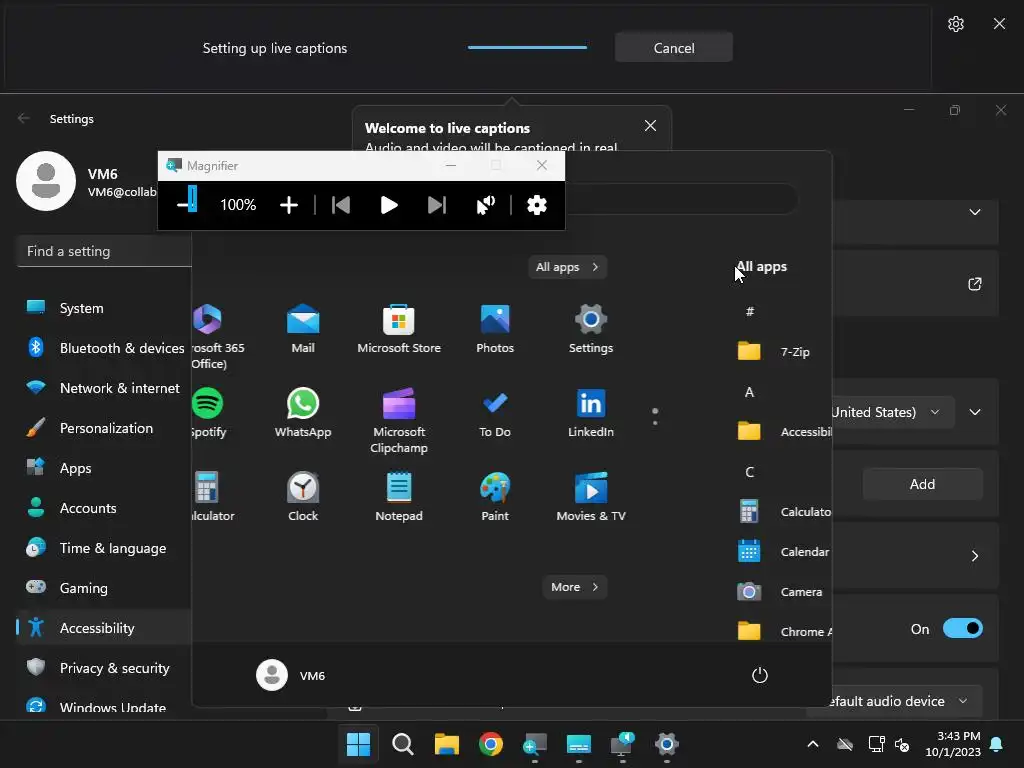Open Accounts settings page

[104, 507]
